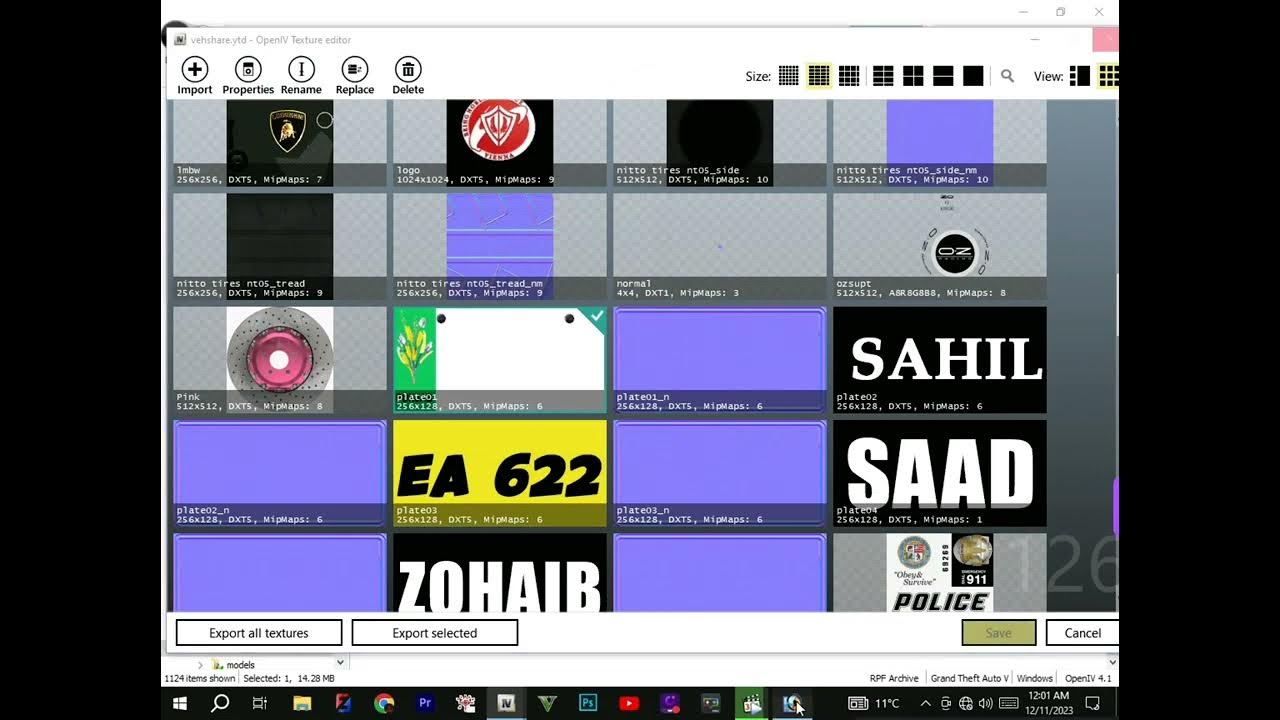Image resolution: width=1280 pixels, height=720 pixels.
Task: Select the SAHIL plate02 texture
Action: (940, 360)
